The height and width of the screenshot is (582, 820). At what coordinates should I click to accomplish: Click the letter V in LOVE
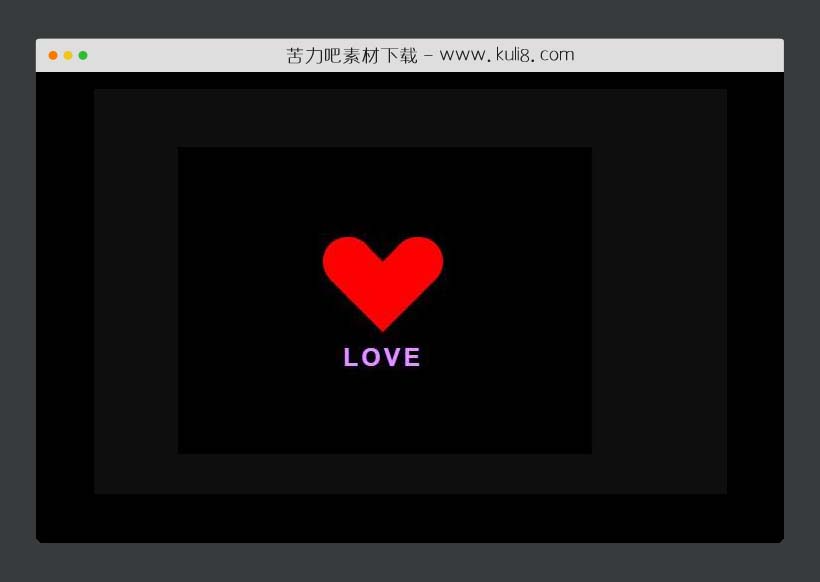[391, 357]
